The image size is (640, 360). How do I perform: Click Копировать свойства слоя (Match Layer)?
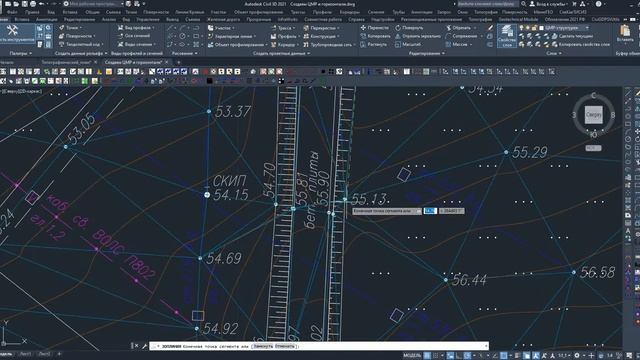pyautogui.click(x=581, y=44)
